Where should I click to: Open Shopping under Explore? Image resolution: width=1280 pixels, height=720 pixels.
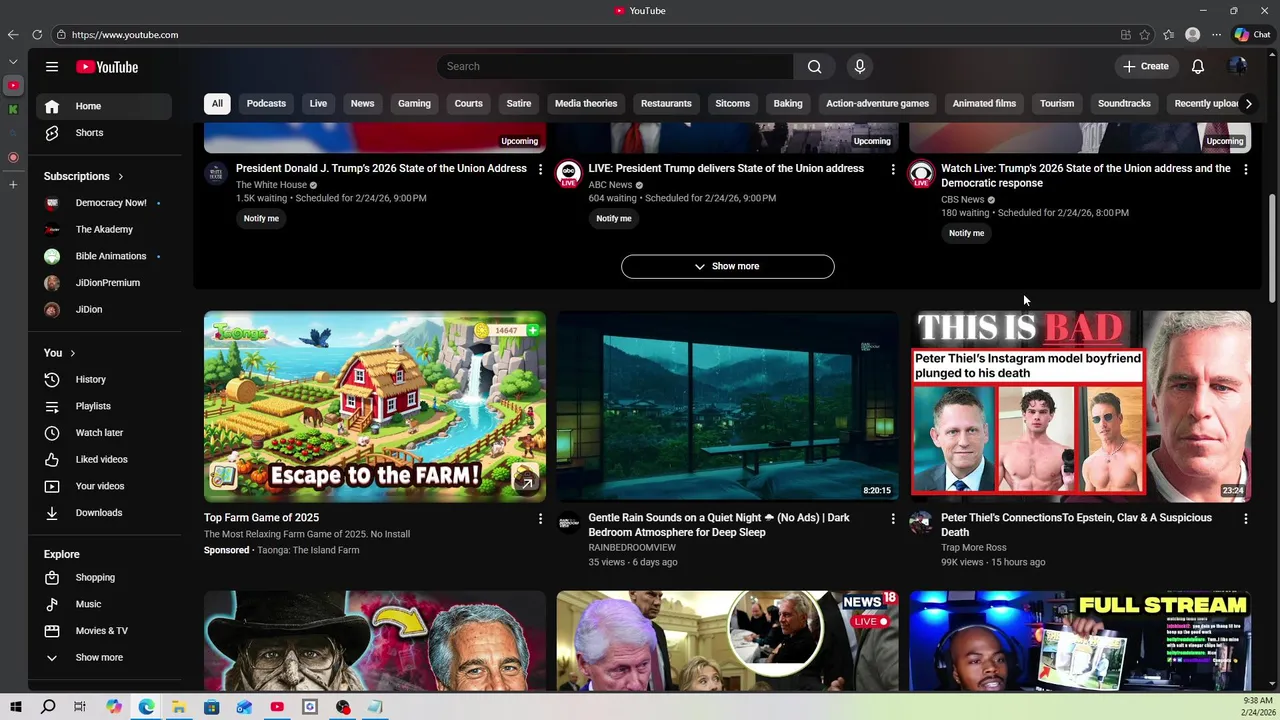pos(104,578)
